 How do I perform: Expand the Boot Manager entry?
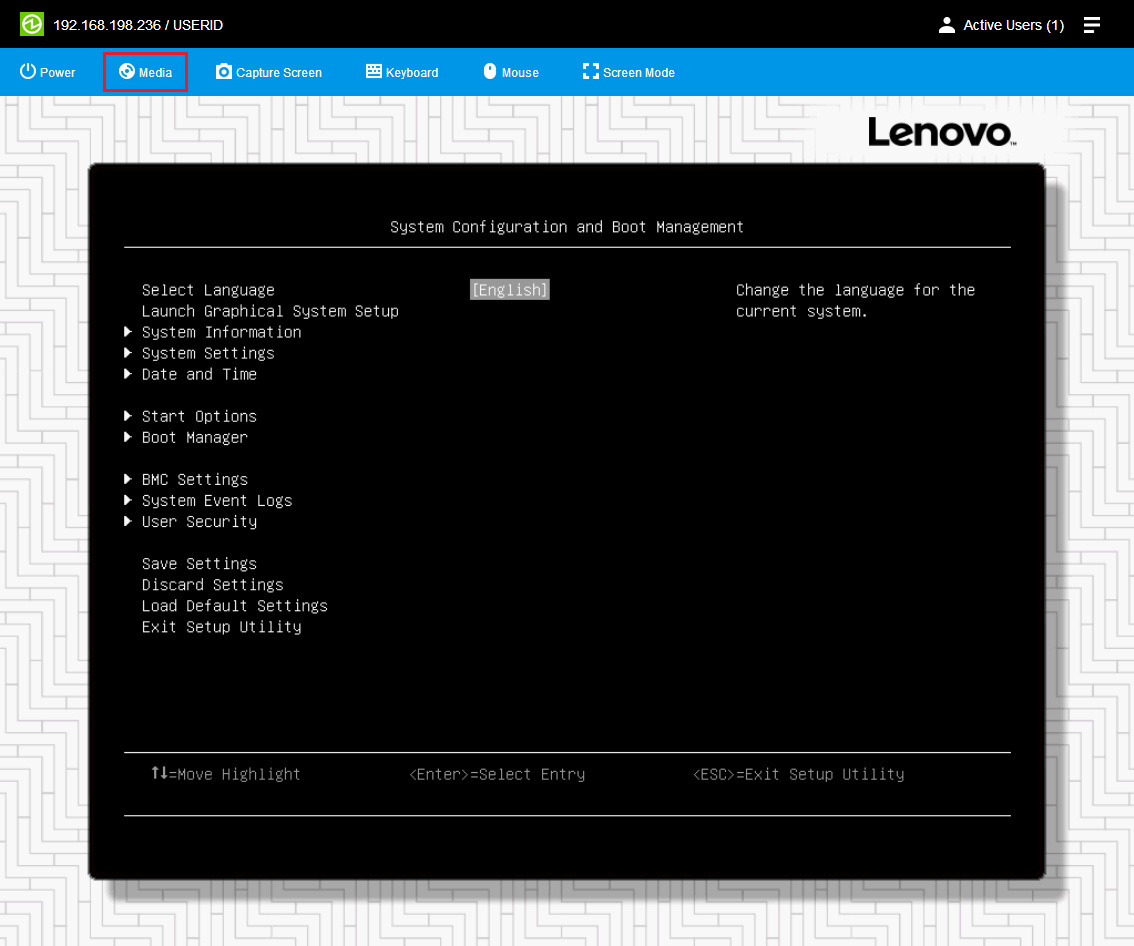(194, 437)
